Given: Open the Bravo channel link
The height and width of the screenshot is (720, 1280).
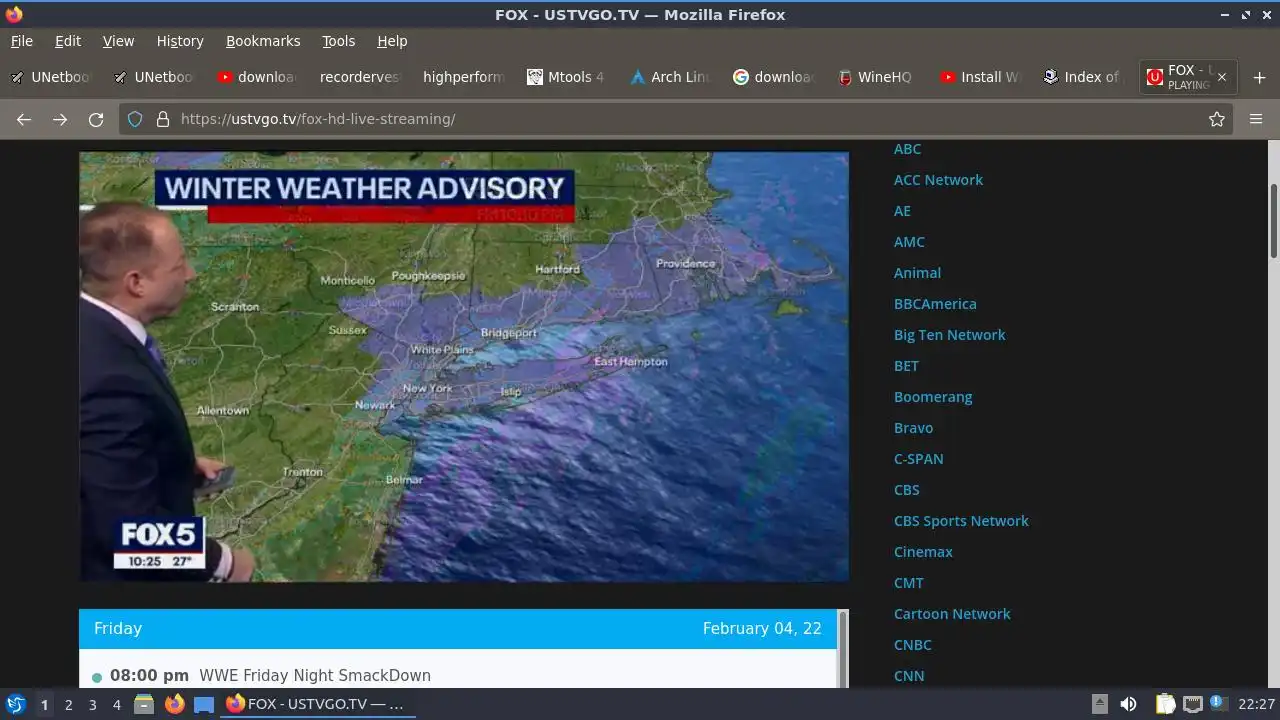Looking at the screenshot, I should [x=913, y=428].
